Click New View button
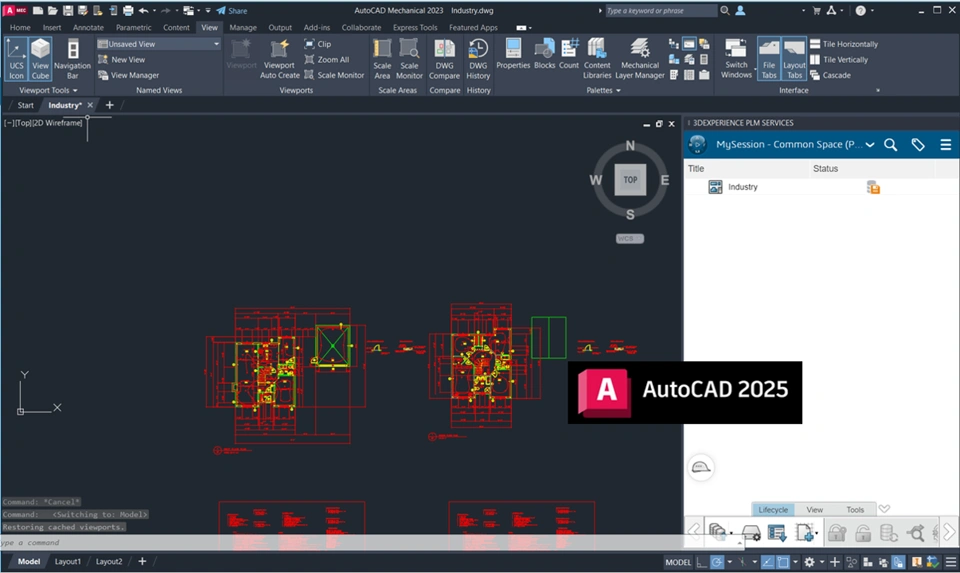Viewport: 960px width, 573px height. coord(122,59)
